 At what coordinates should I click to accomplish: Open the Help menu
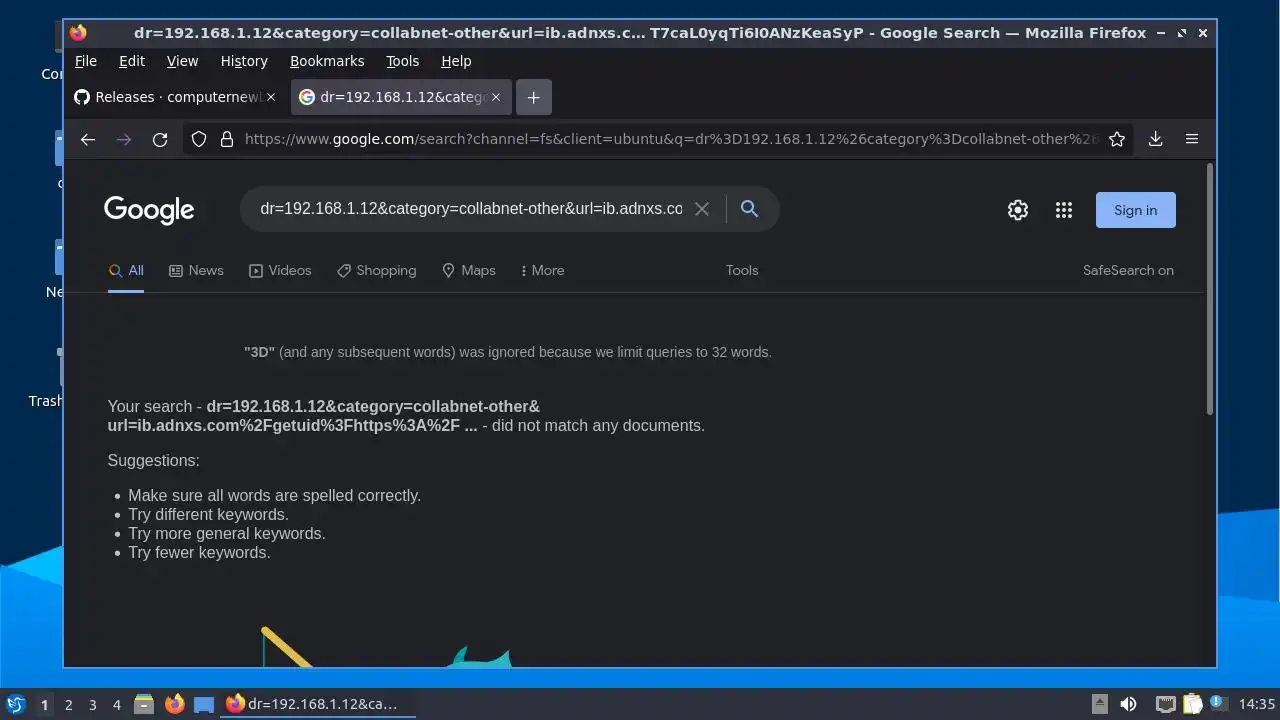pyautogui.click(x=456, y=61)
